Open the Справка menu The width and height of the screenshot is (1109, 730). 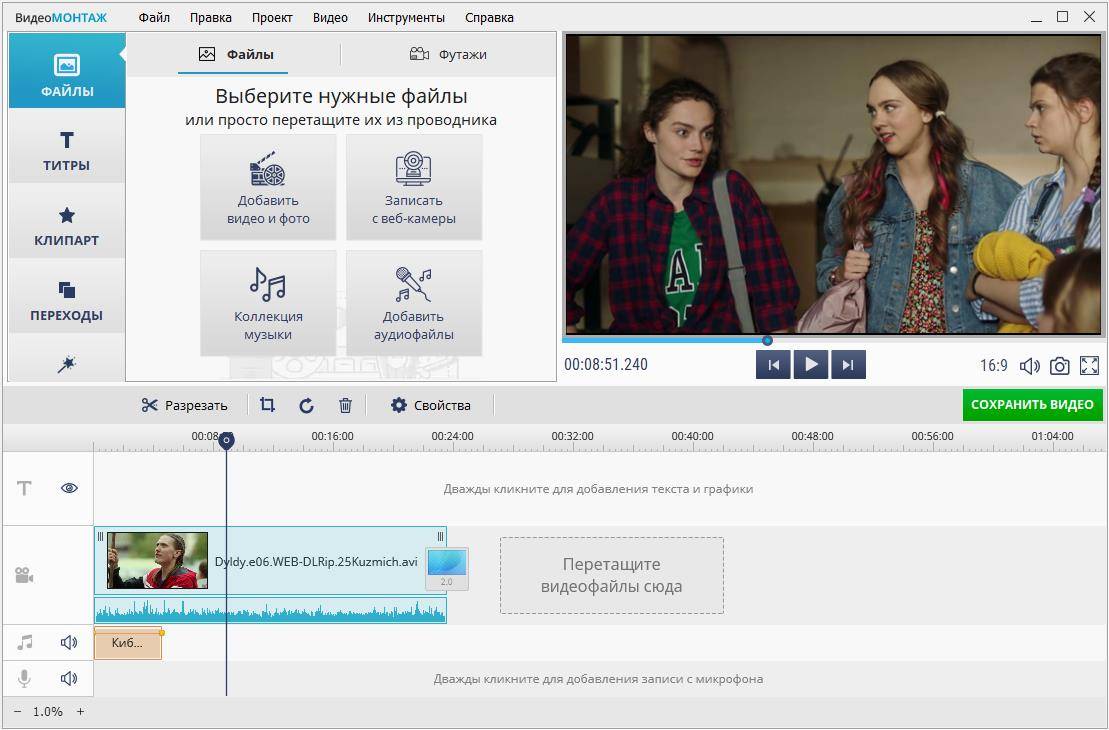tap(489, 18)
